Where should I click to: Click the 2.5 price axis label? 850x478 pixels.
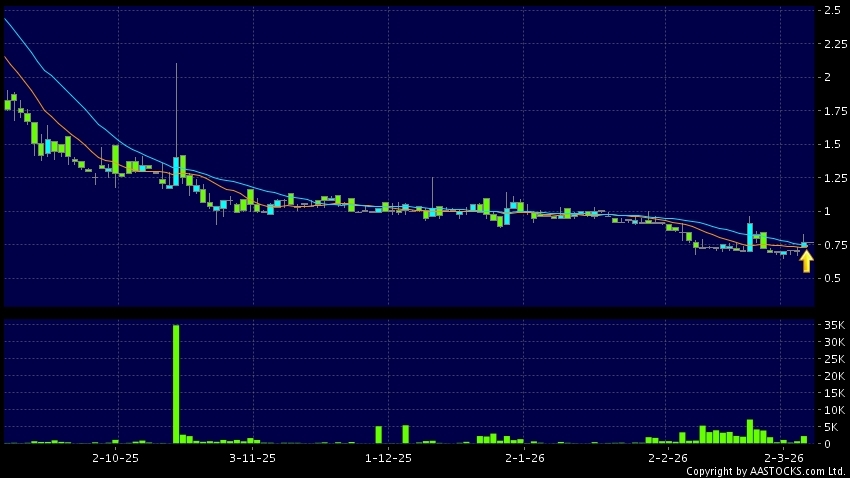tap(830, 10)
